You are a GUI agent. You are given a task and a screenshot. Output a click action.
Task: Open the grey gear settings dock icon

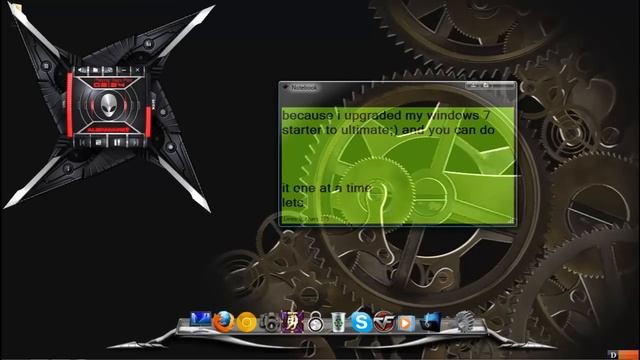click(x=464, y=322)
